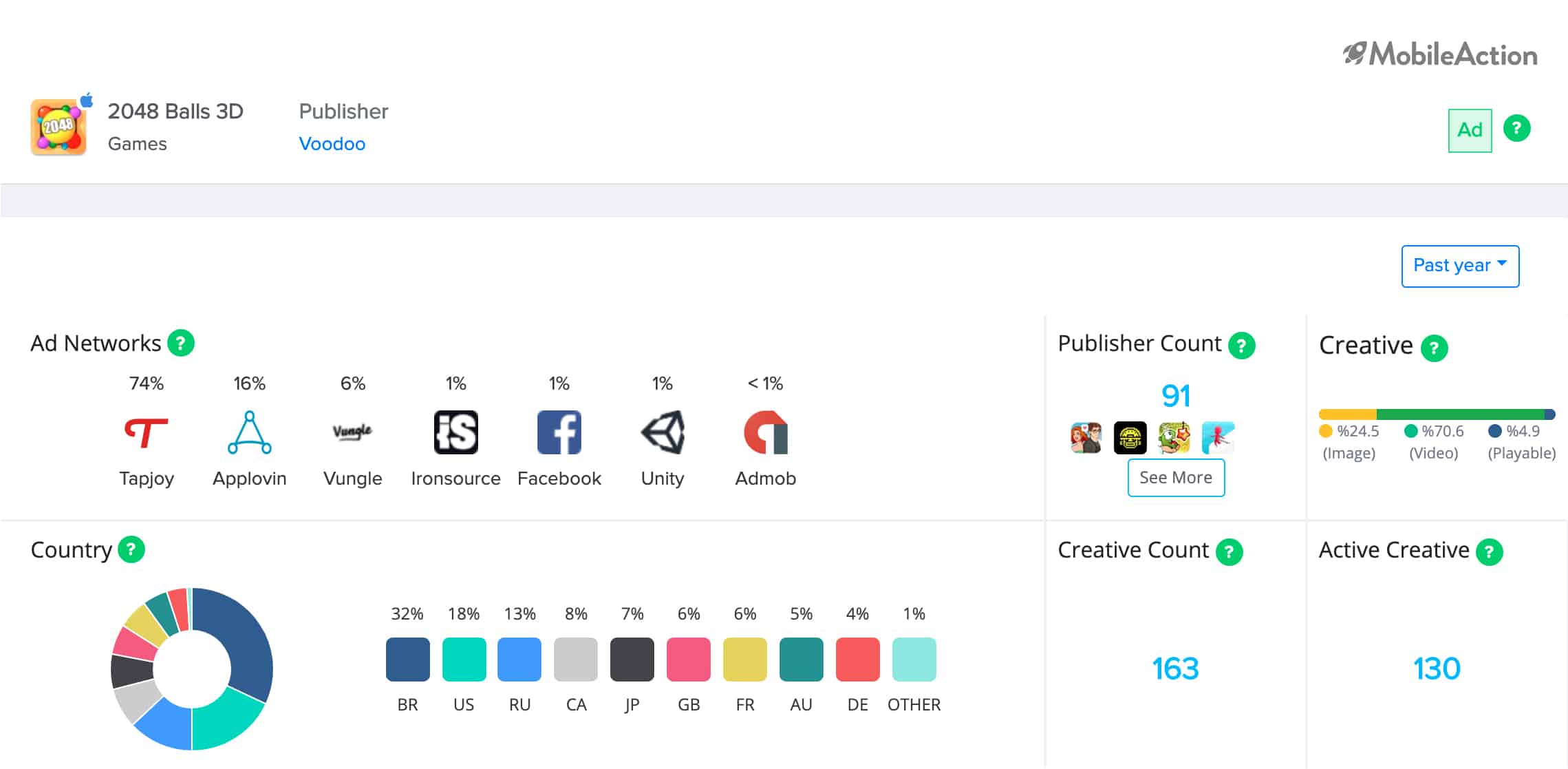
Task: Click the GB pink swatch
Action: point(689,660)
